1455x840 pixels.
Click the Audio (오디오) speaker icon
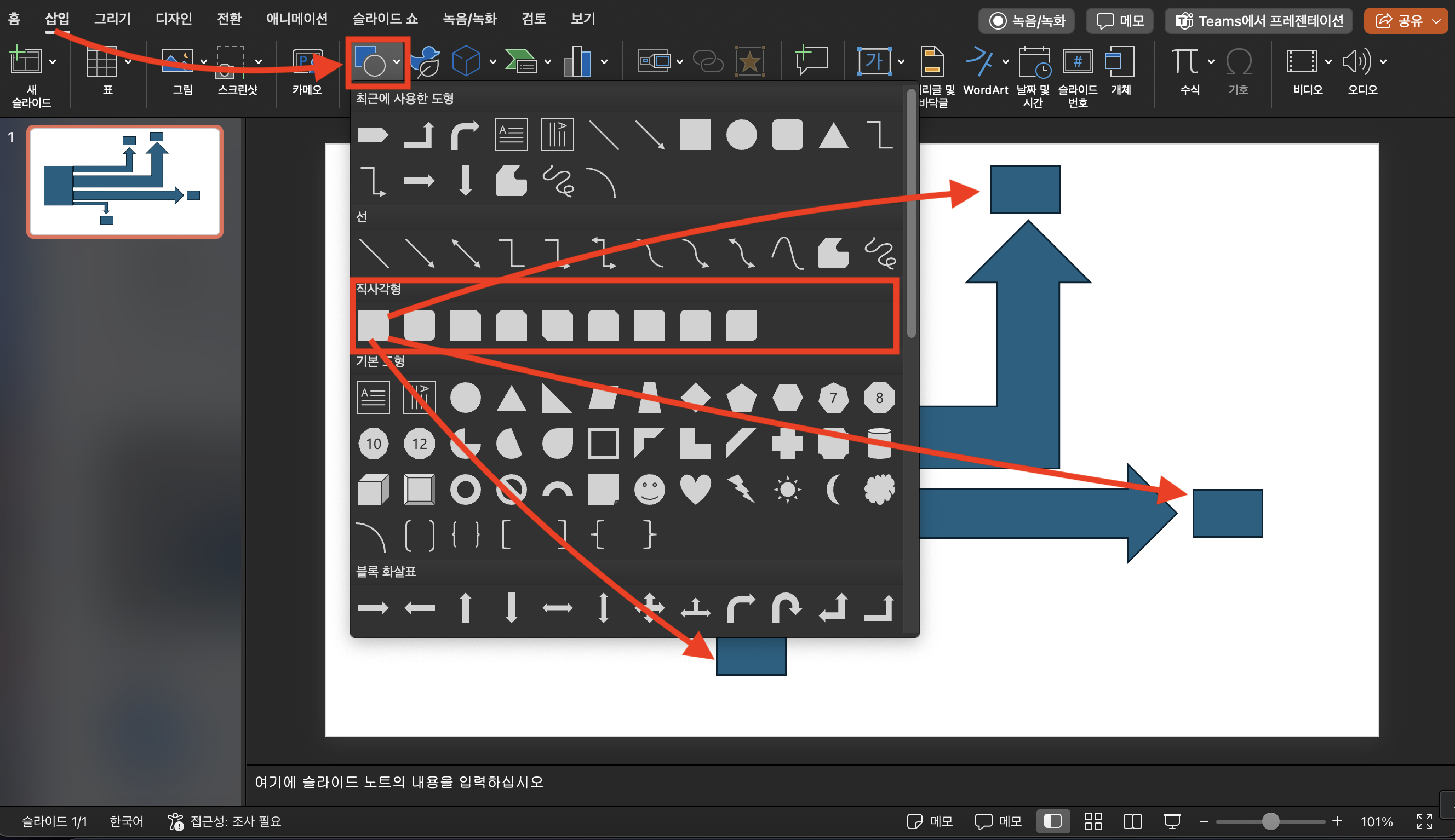1356,61
